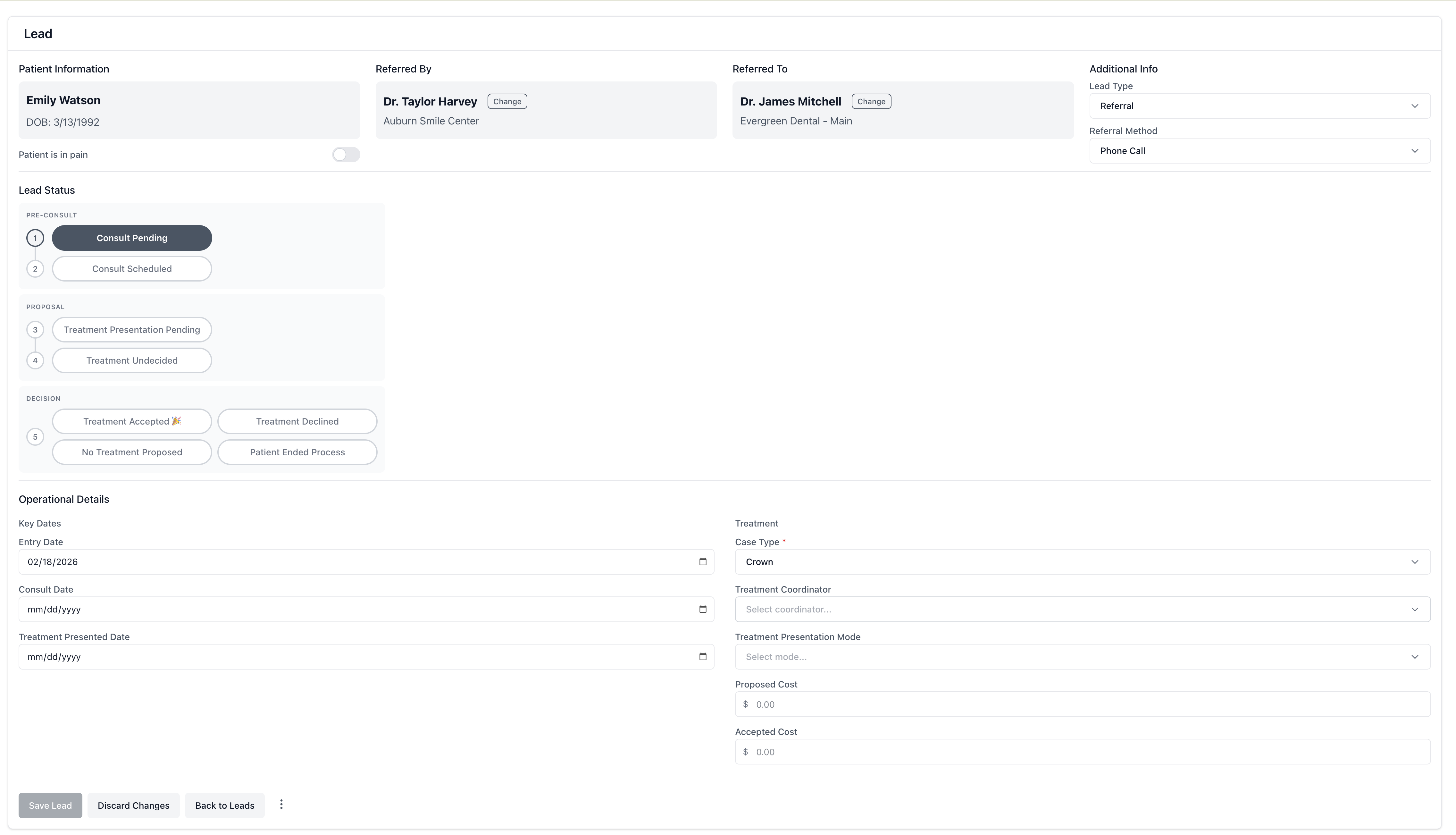Select the Patient Ended Process status
Viewport: 1456px width, 835px height.
297,452
